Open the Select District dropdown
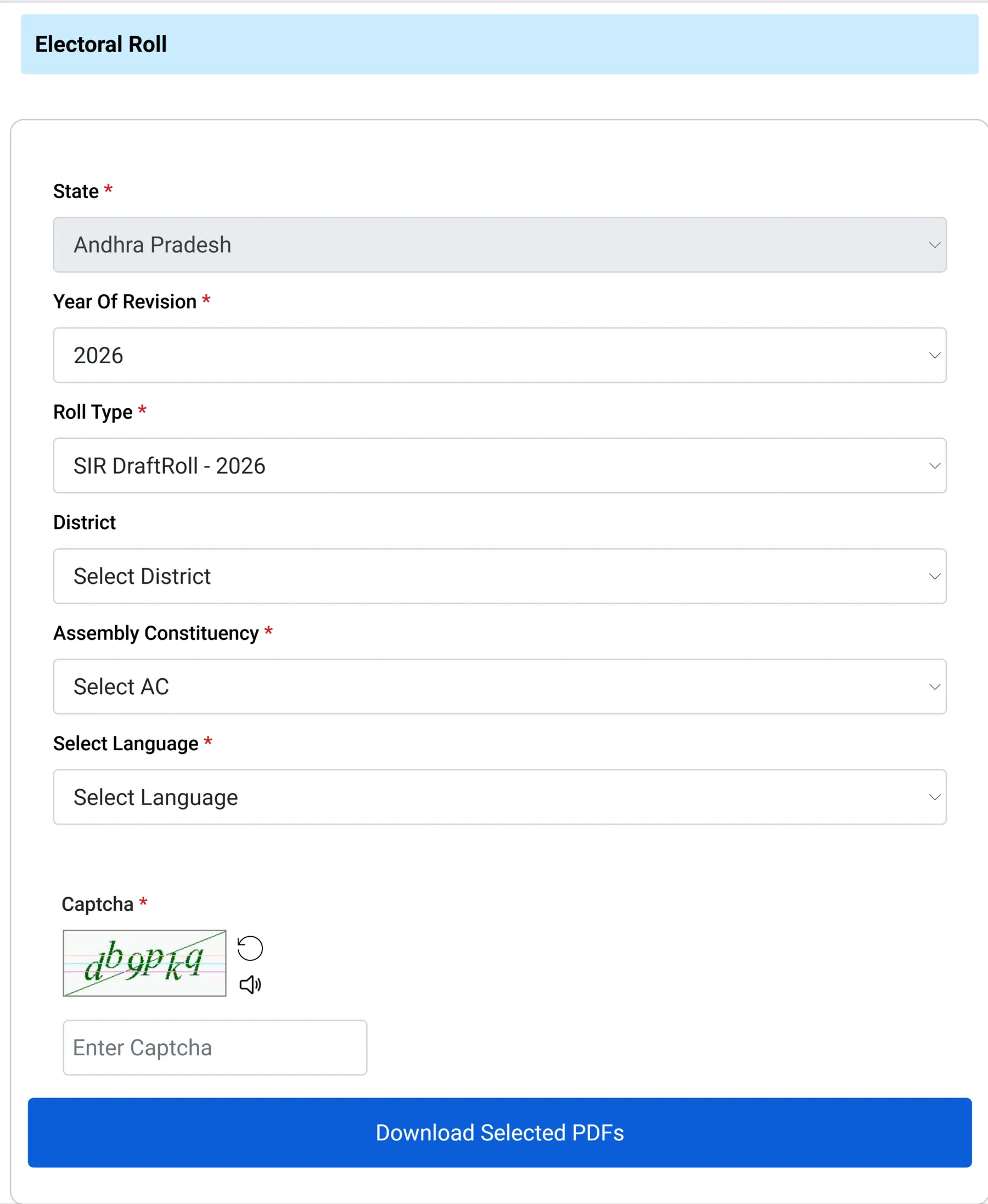 coord(499,576)
